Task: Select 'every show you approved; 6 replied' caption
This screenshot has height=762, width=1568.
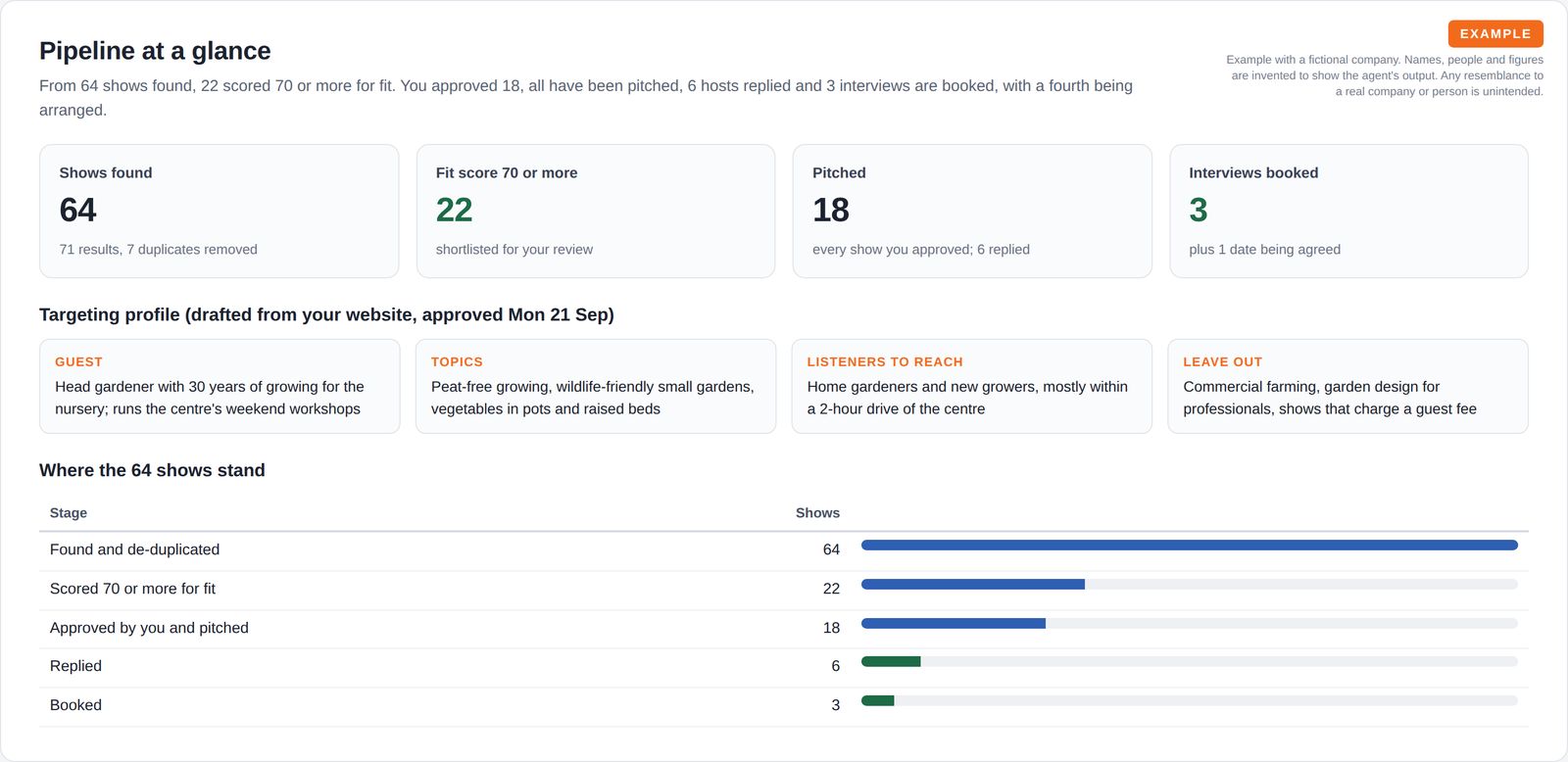Action: tap(921, 250)
